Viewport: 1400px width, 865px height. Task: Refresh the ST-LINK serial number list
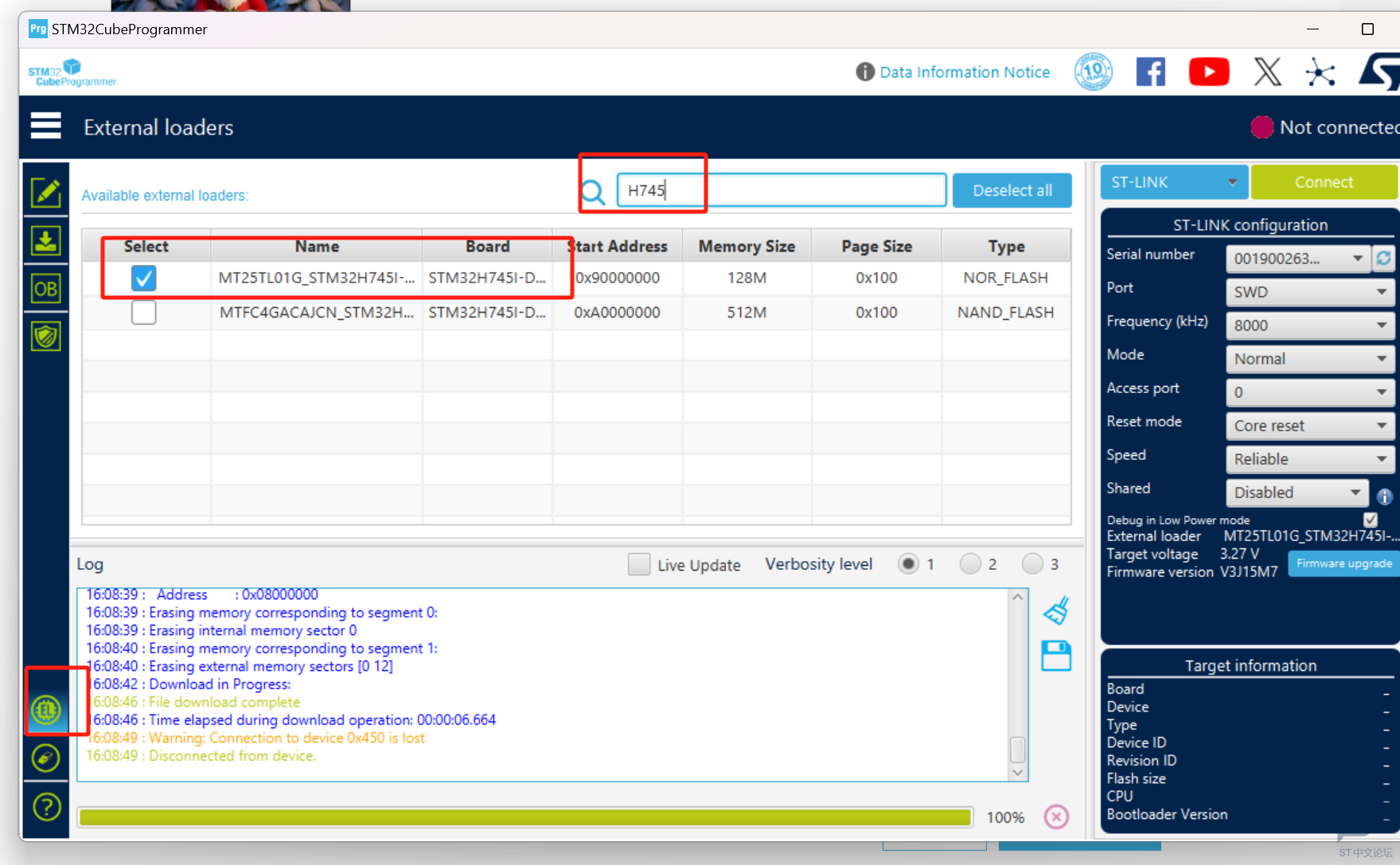point(1384,258)
